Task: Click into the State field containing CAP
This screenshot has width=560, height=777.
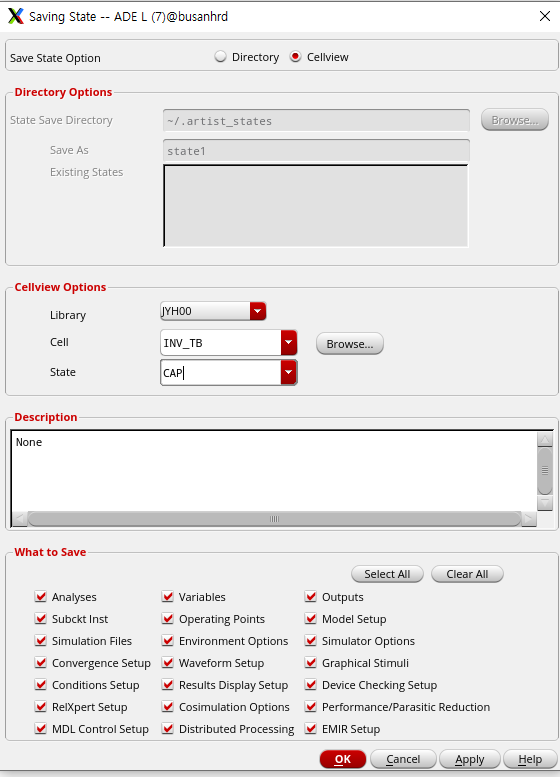Action: click(221, 373)
